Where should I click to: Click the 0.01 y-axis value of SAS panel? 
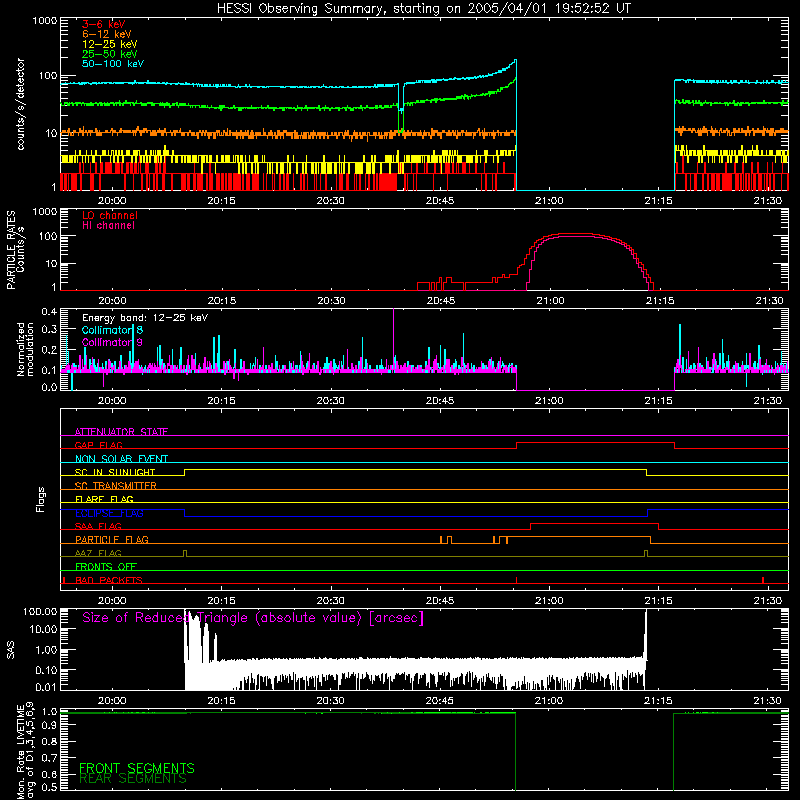click(x=46, y=687)
